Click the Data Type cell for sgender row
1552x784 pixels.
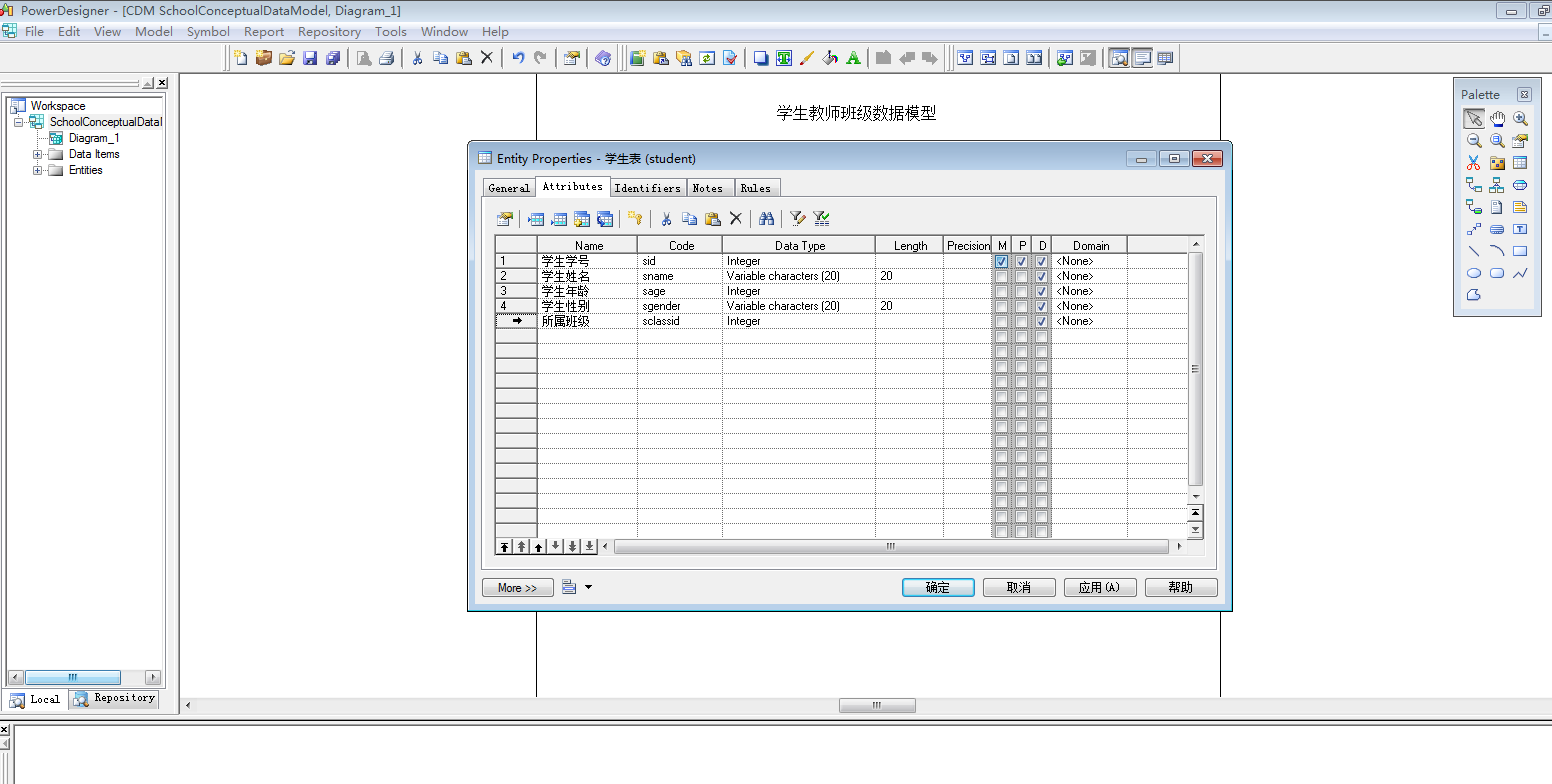pyautogui.click(x=798, y=306)
